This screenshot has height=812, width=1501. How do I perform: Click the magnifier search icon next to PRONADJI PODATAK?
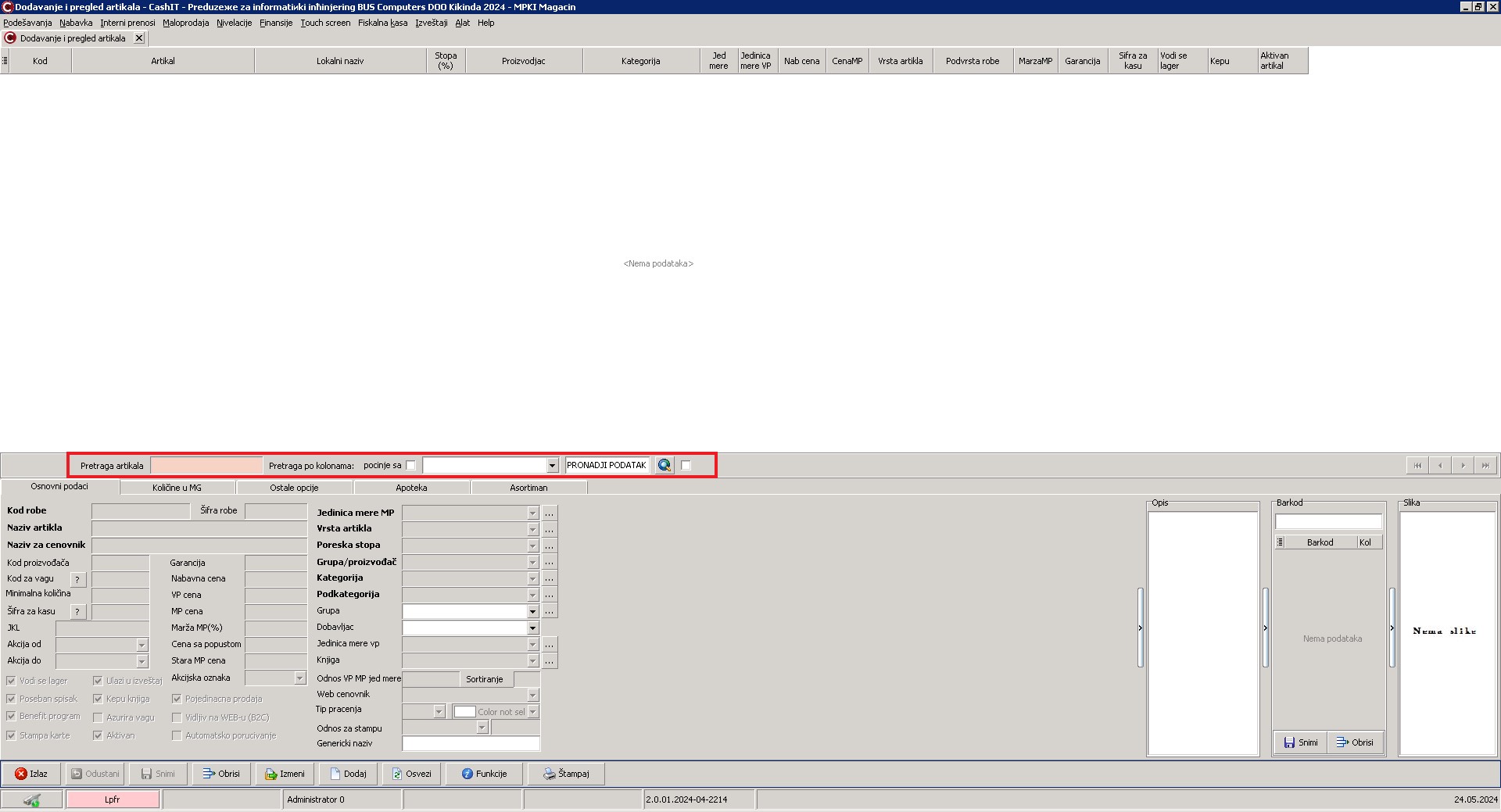pyautogui.click(x=665, y=465)
